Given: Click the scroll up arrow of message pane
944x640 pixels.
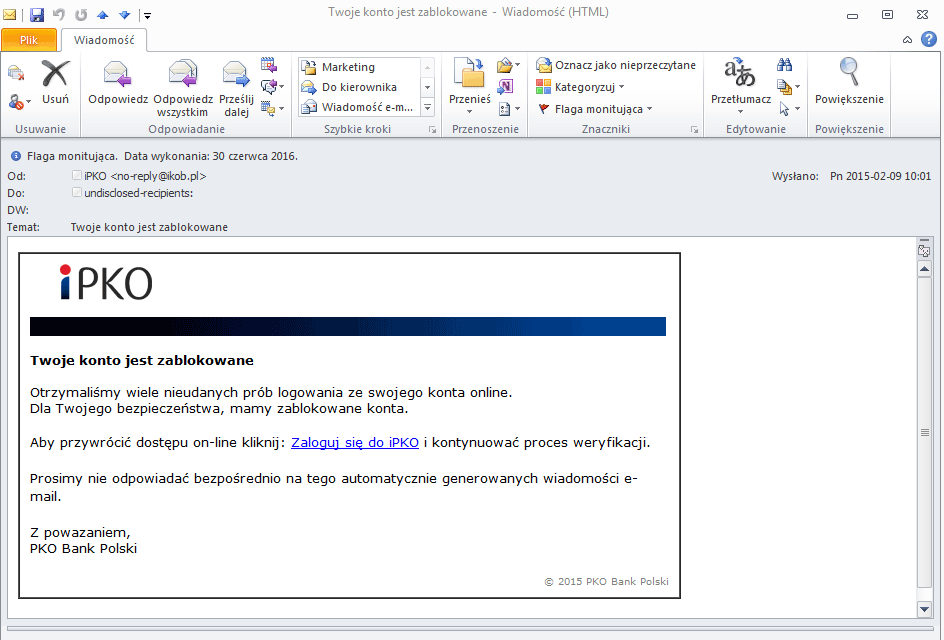Looking at the screenshot, I should tap(925, 269).
